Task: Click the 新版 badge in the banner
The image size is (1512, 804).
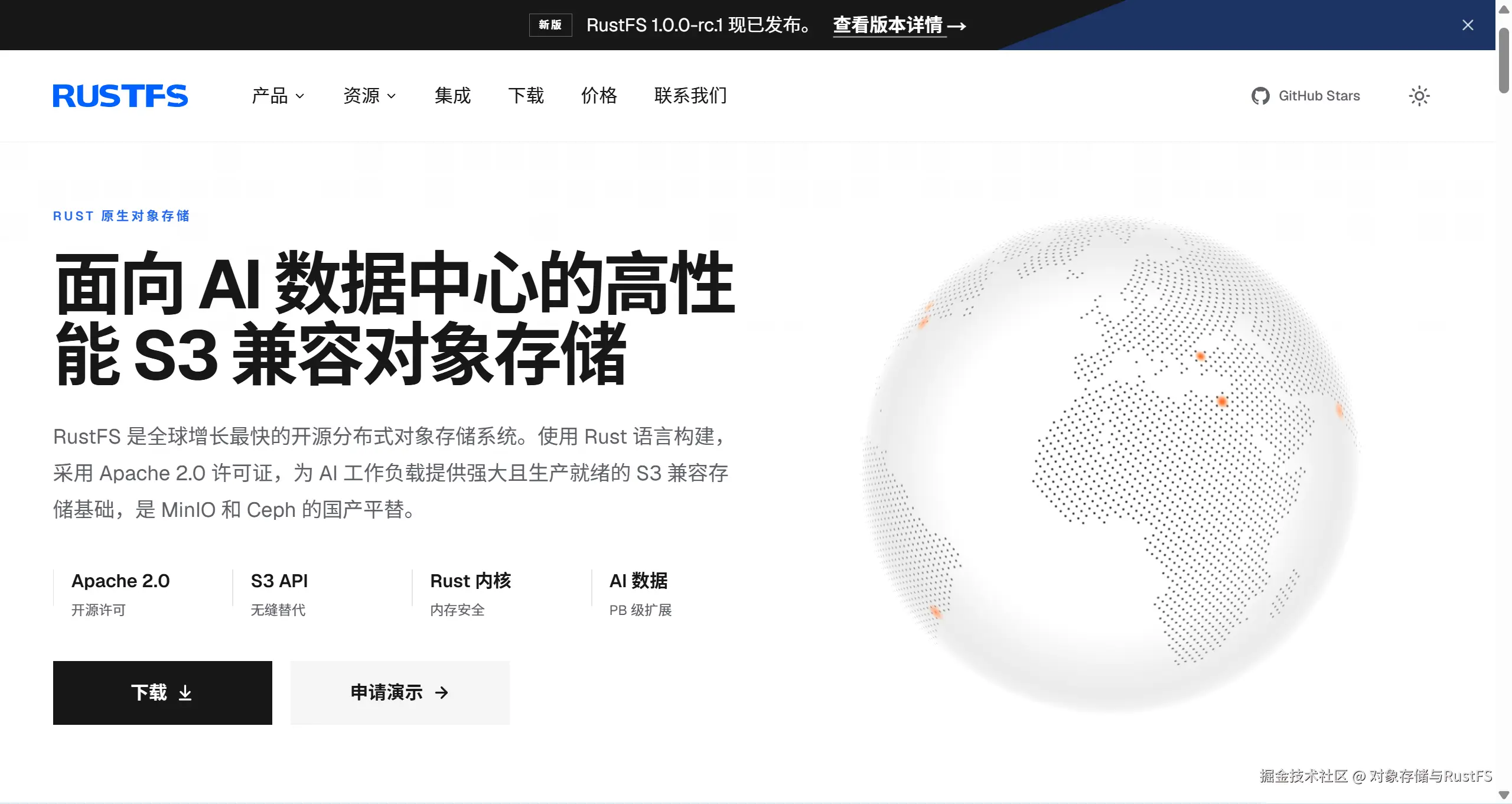Action: point(550,25)
